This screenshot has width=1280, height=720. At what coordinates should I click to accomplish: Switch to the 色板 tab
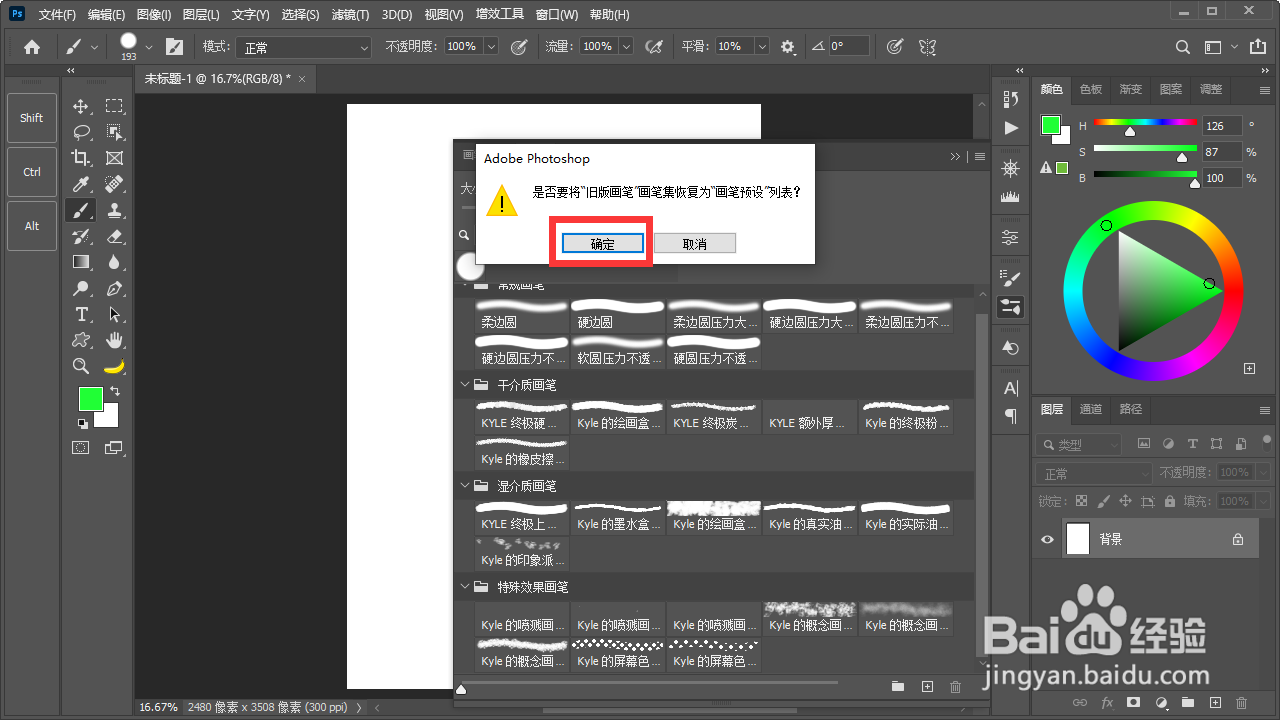[x=1091, y=89]
